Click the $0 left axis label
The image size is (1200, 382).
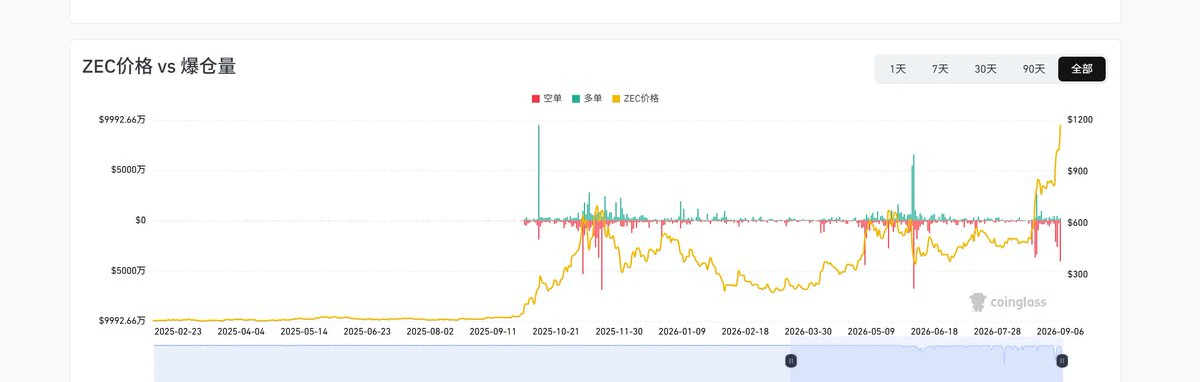click(141, 220)
